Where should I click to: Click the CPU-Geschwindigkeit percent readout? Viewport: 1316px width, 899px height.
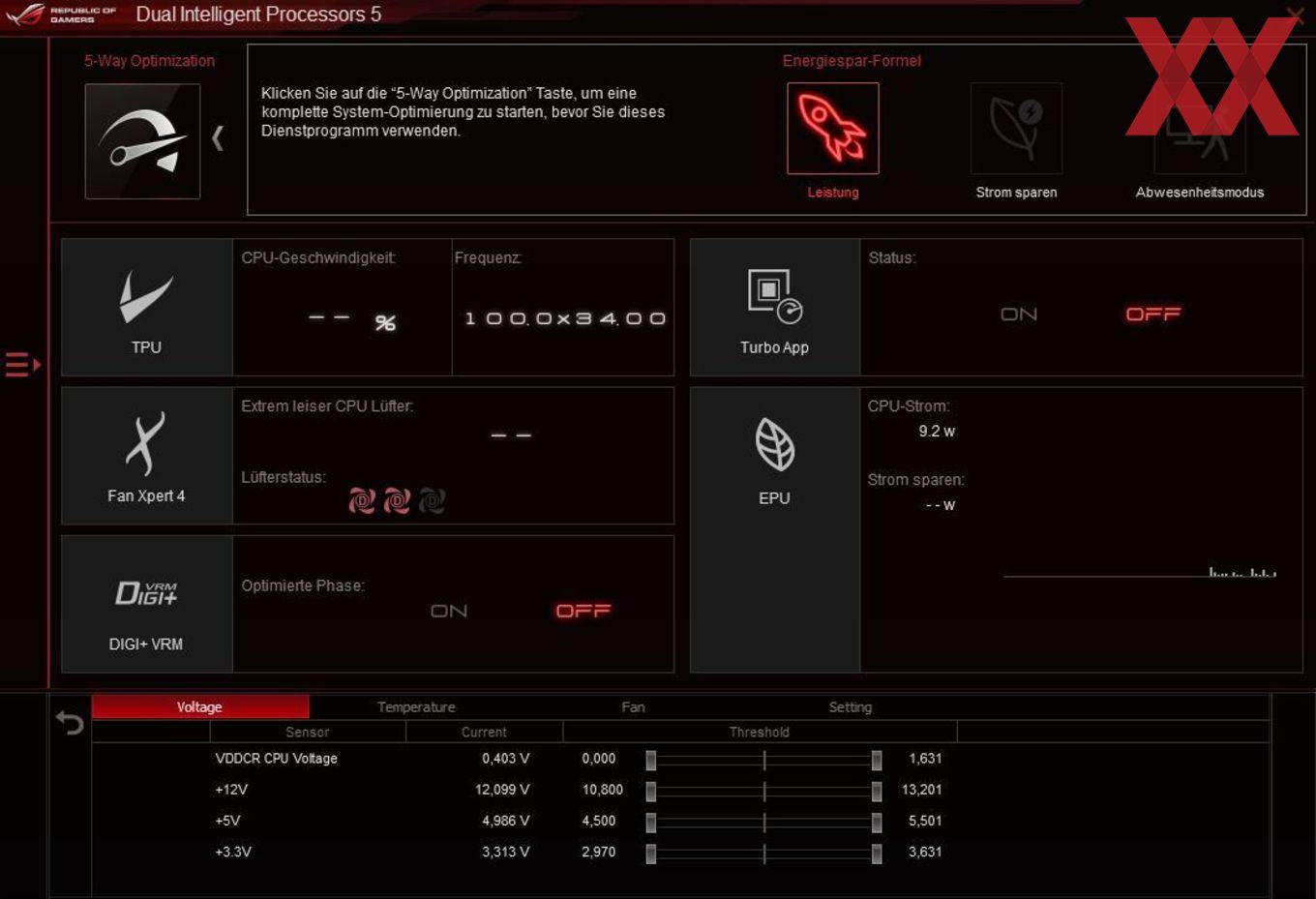352,321
